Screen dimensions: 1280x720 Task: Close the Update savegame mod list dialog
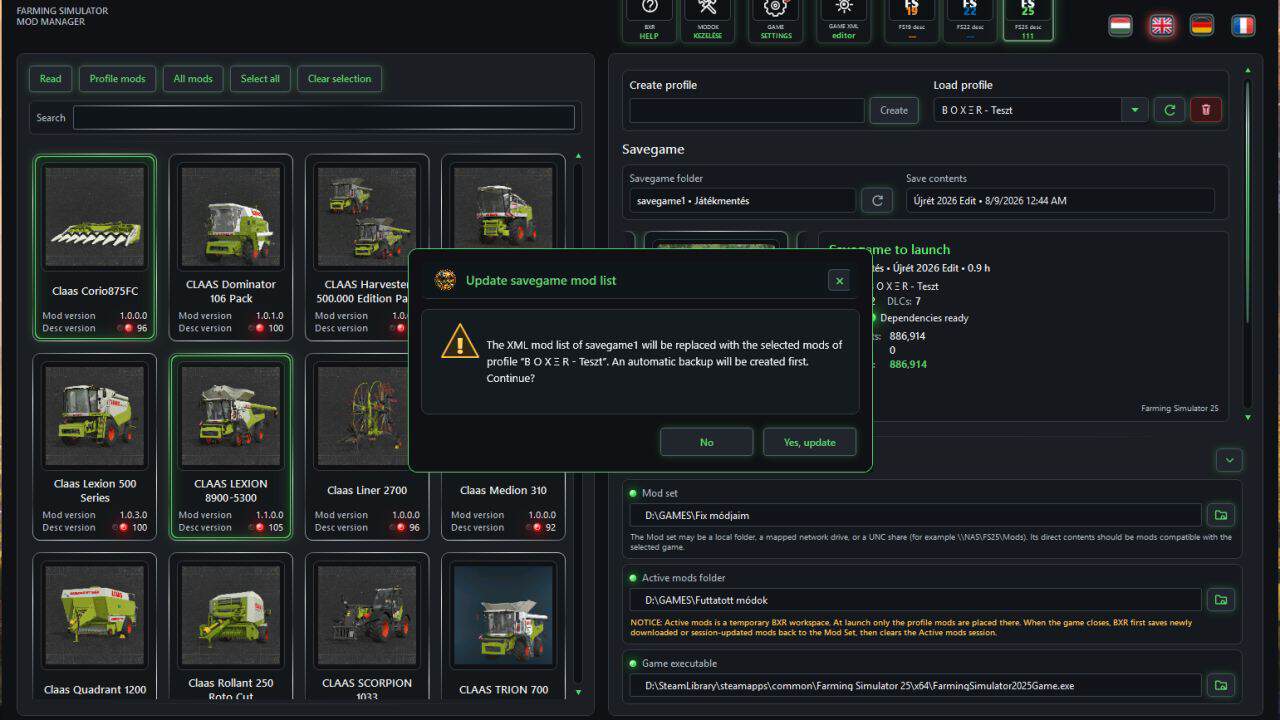point(839,281)
